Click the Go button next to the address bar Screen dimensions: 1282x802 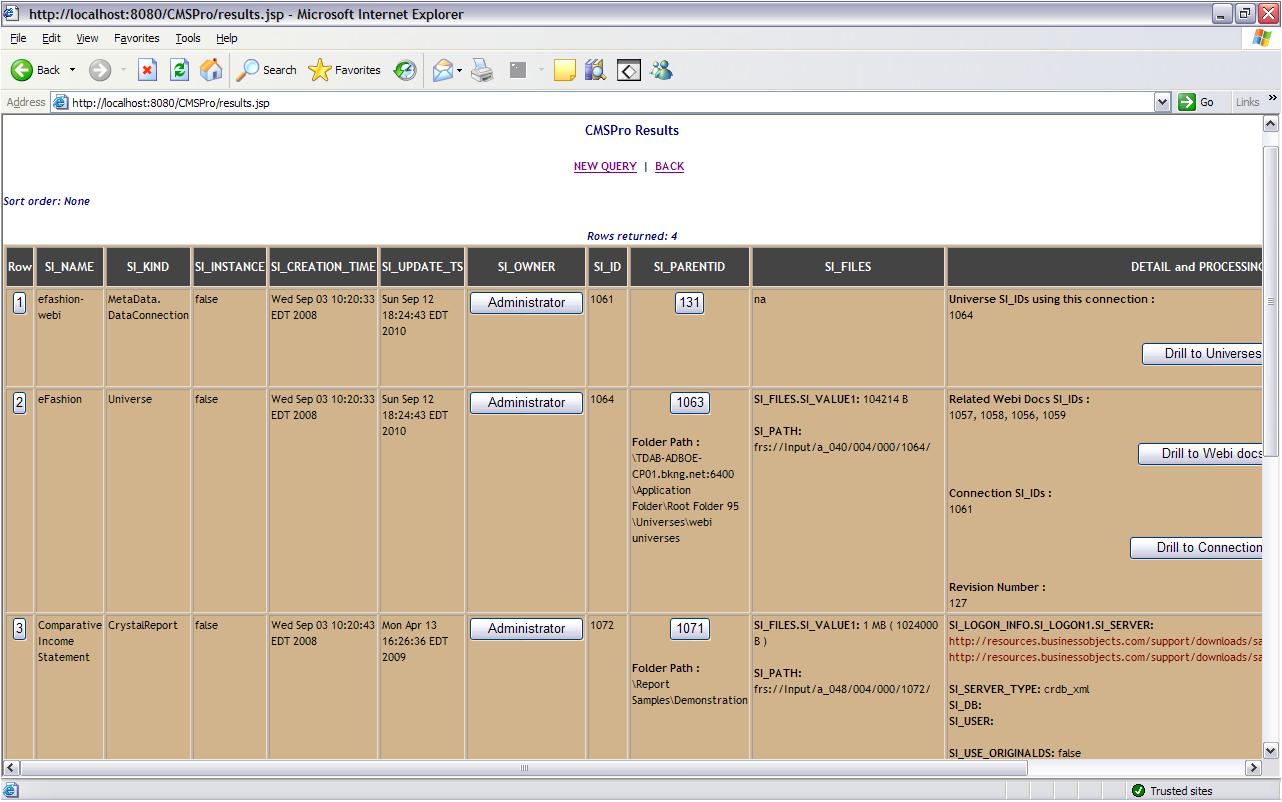coord(1197,102)
